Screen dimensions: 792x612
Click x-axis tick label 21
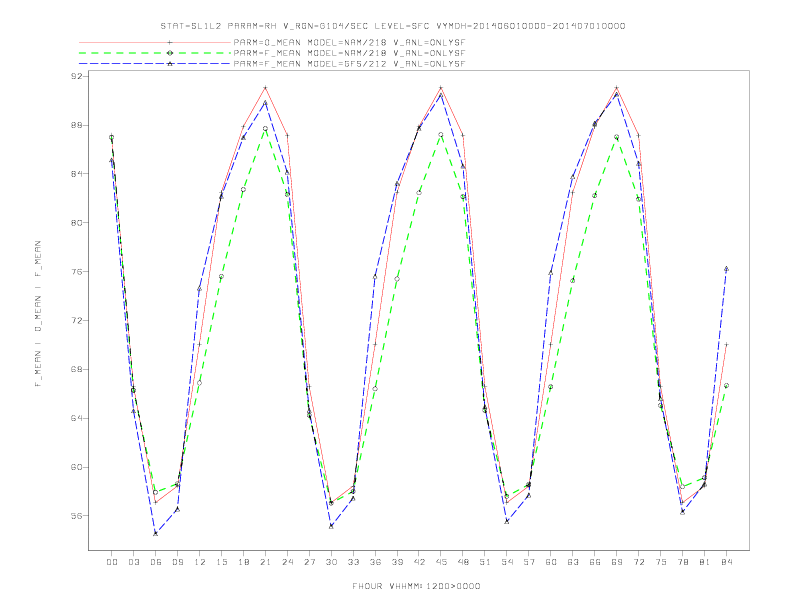(x=265, y=562)
